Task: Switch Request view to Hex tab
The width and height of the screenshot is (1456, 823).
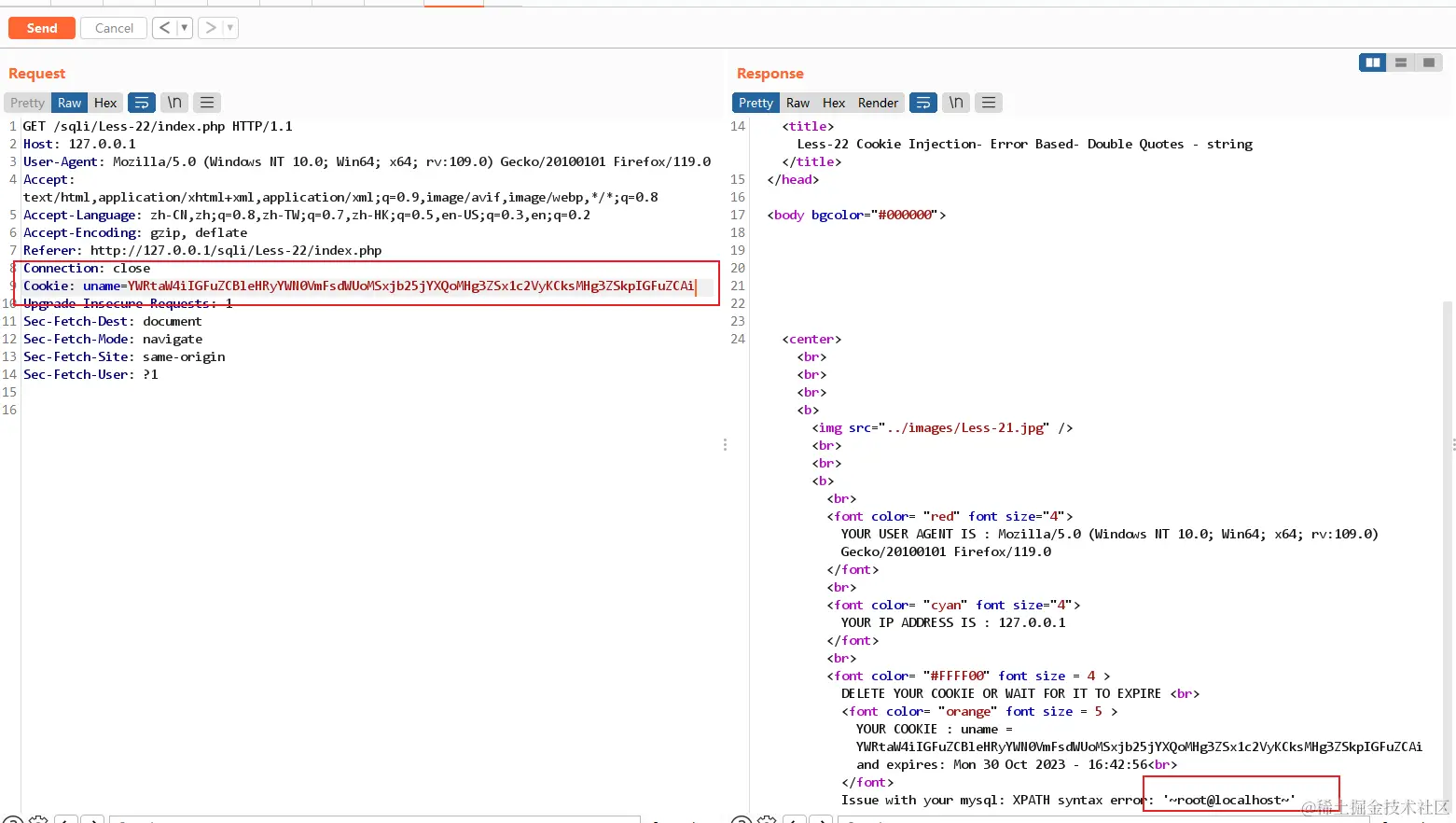Action: click(105, 103)
